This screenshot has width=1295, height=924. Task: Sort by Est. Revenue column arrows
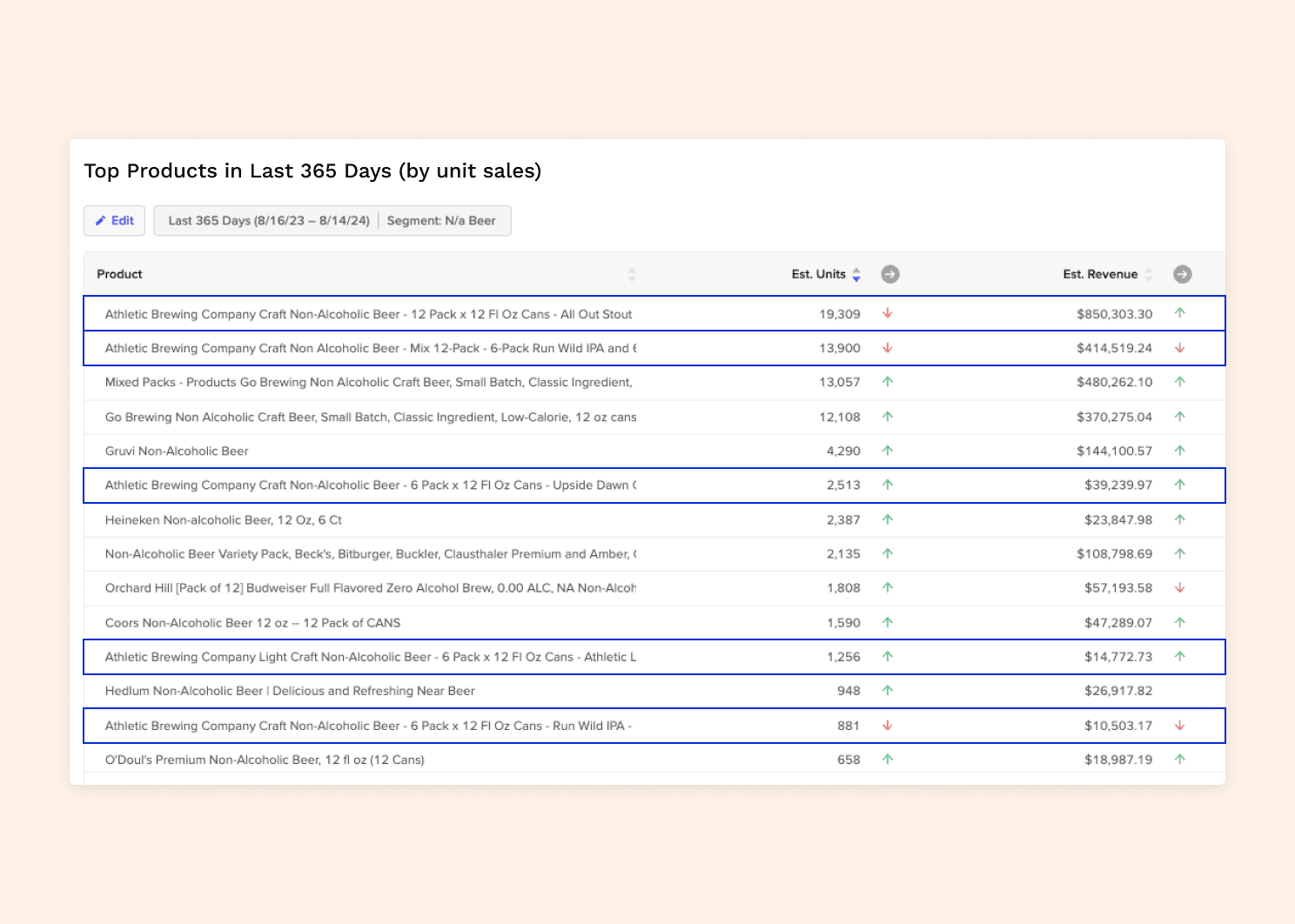click(x=1149, y=275)
